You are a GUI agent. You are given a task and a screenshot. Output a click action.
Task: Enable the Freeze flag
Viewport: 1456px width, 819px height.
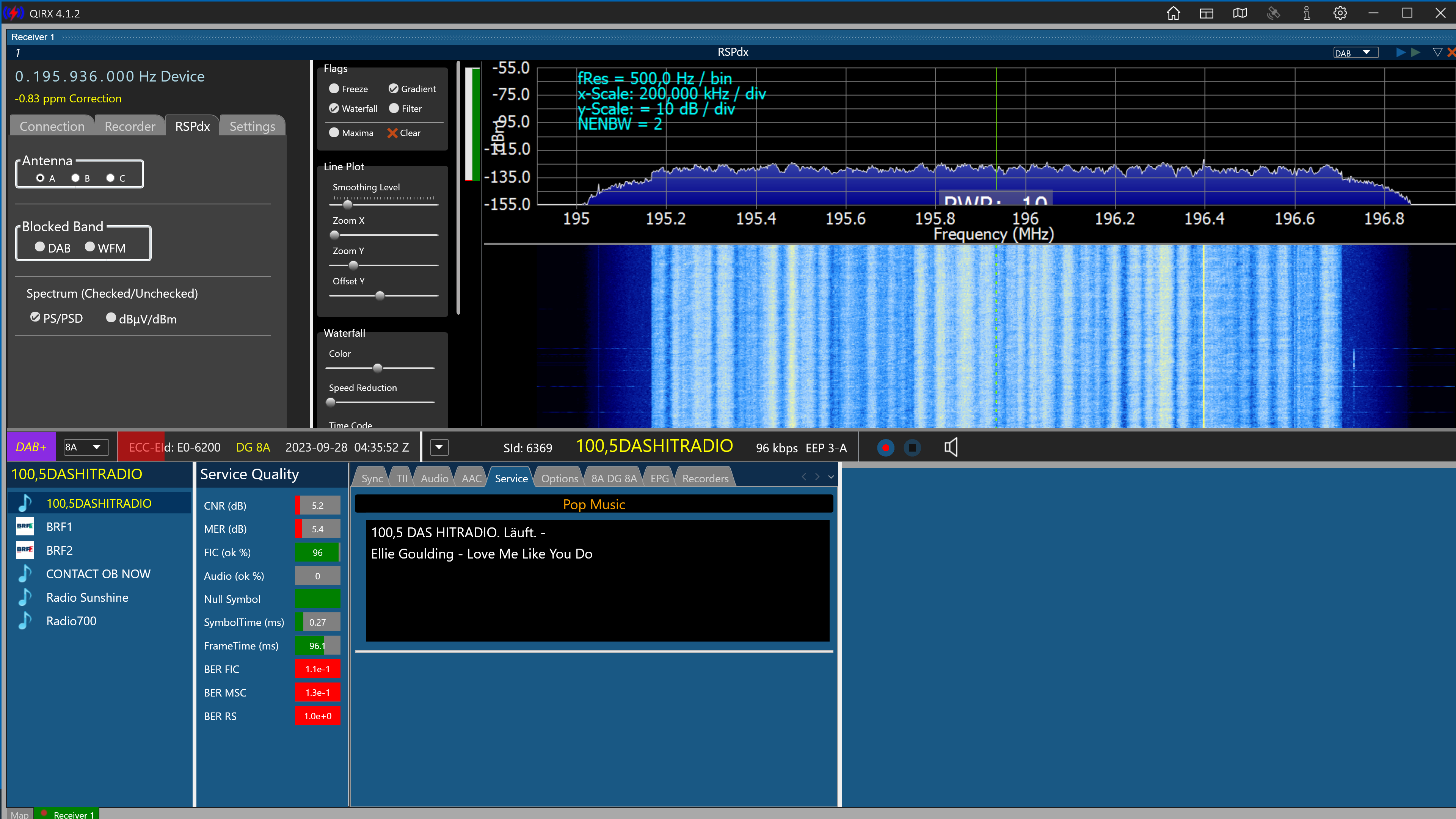point(334,89)
